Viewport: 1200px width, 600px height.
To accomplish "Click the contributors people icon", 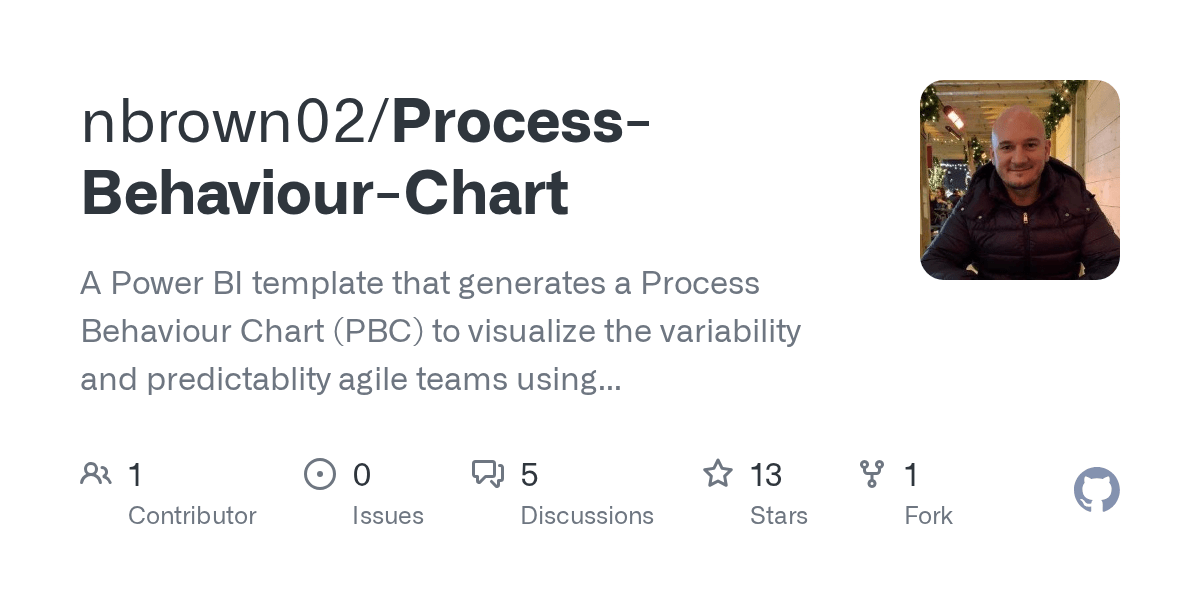I will [96, 473].
